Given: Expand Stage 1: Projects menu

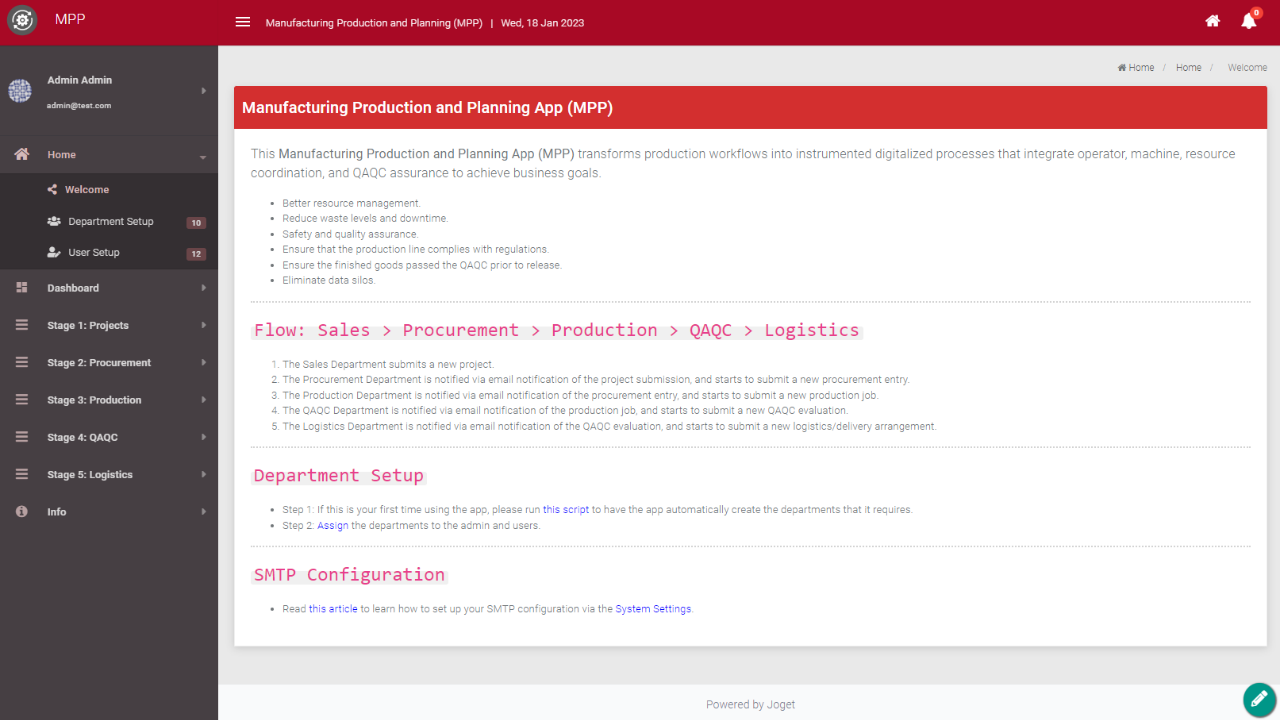Looking at the screenshot, I should pyautogui.click(x=108, y=326).
